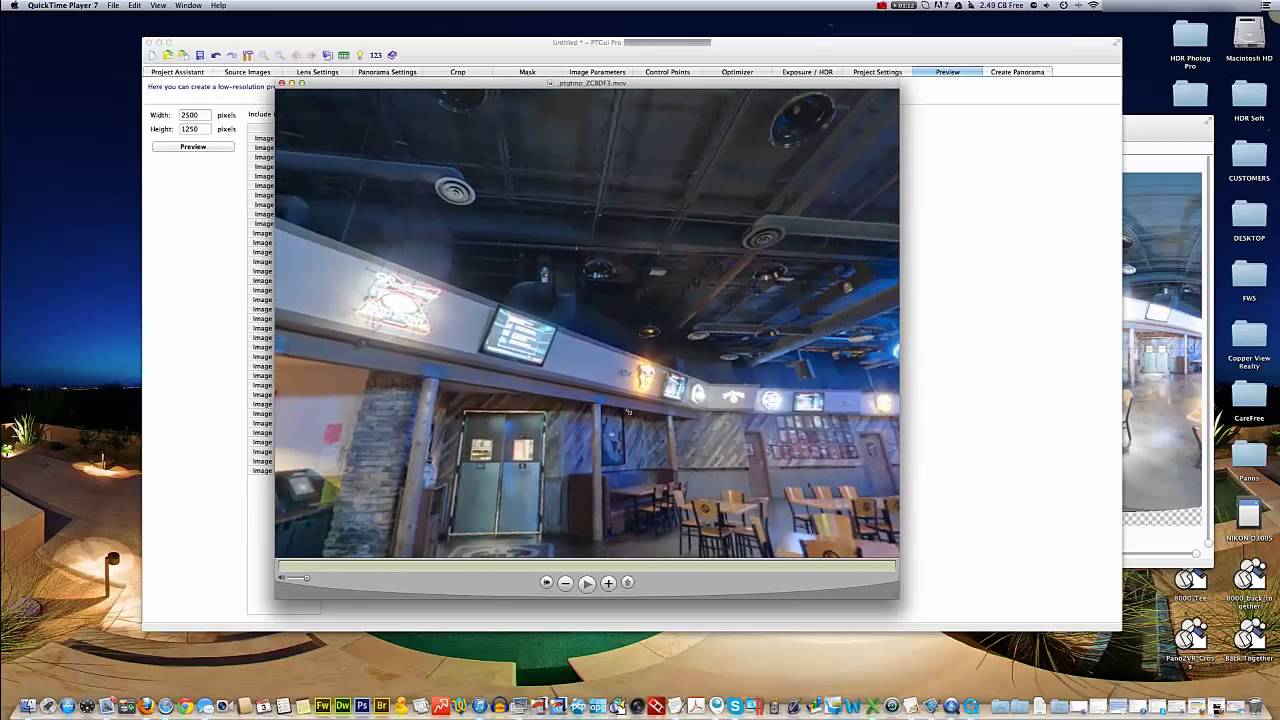Open the QuickTime Player 7 application menu
The image size is (1280, 720).
[63, 6]
